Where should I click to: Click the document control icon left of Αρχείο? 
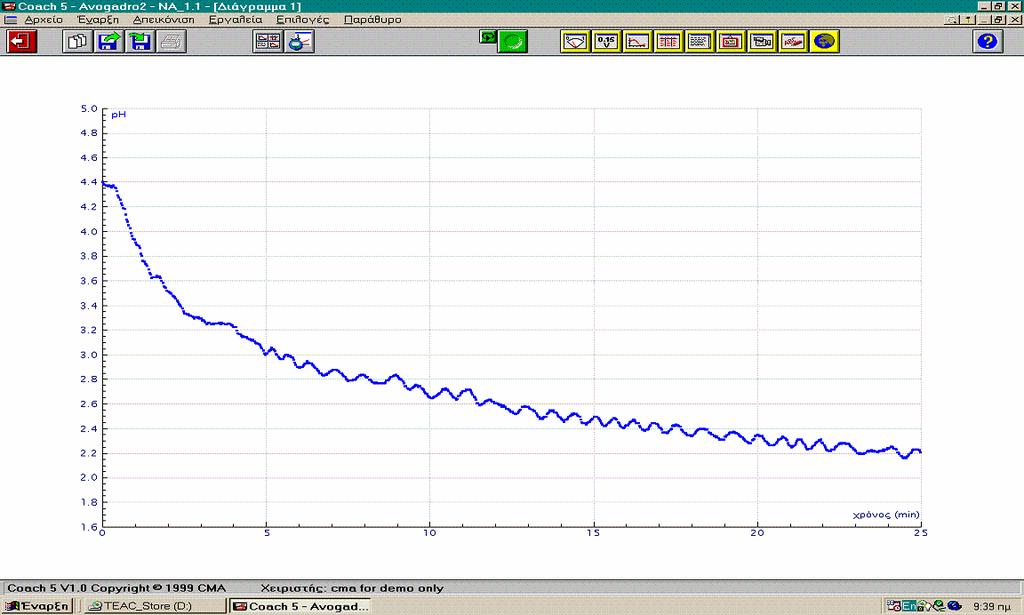(x=10, y=20)
